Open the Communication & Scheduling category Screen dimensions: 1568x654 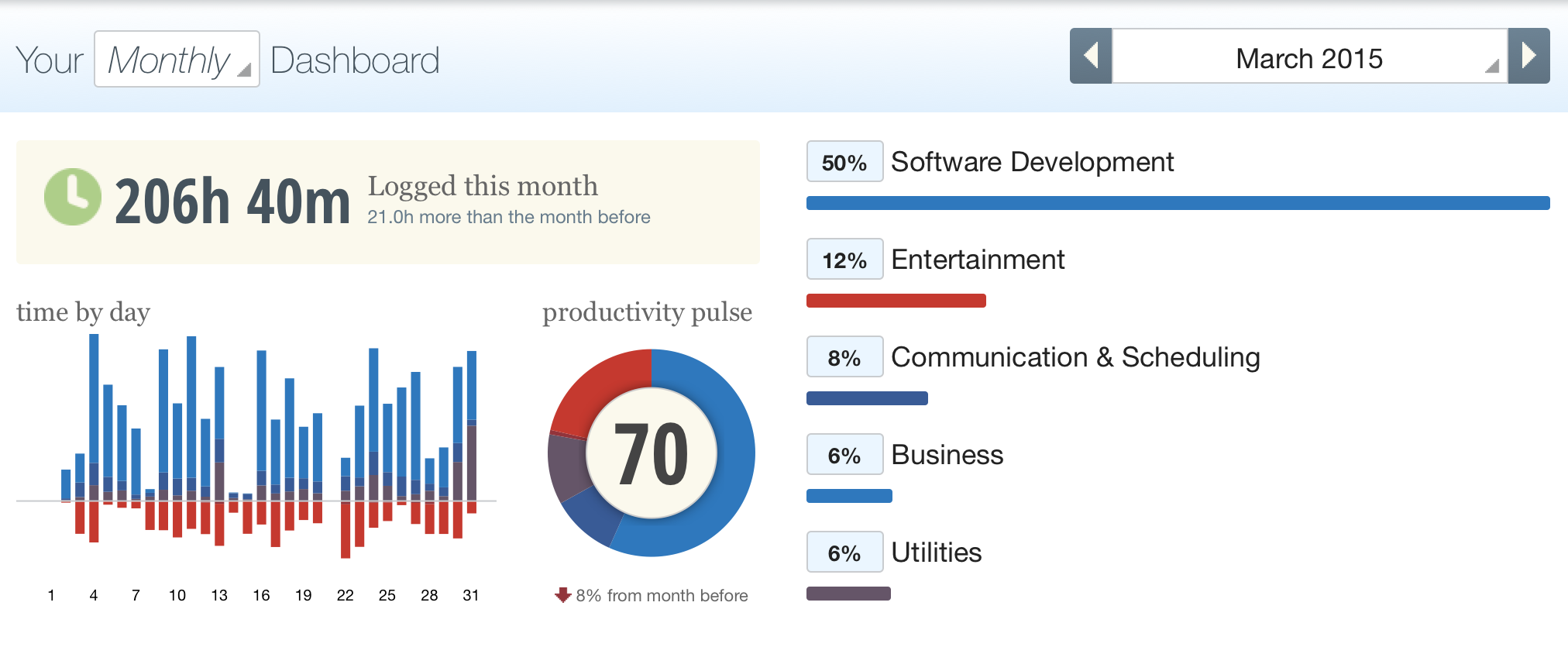click(x=1075, y=357)
